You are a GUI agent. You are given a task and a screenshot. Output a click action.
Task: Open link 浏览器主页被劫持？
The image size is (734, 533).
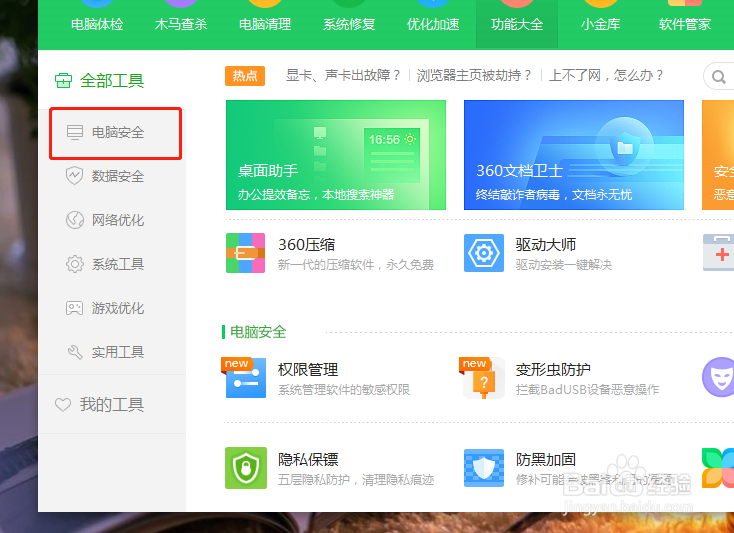(474, 75)
